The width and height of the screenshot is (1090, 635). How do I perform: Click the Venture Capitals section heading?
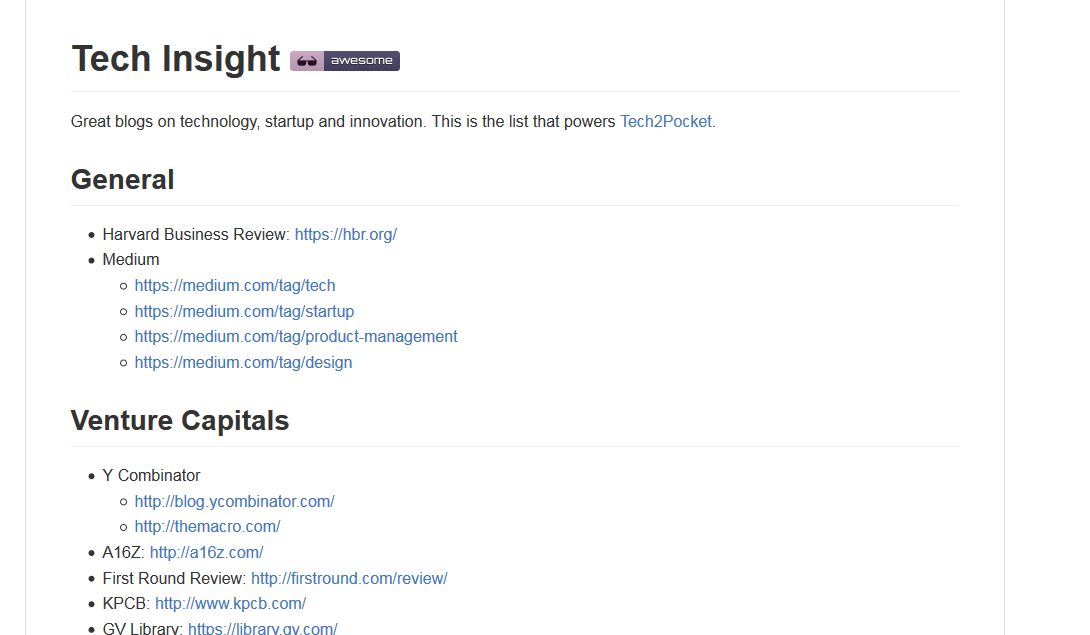(180, 421)
